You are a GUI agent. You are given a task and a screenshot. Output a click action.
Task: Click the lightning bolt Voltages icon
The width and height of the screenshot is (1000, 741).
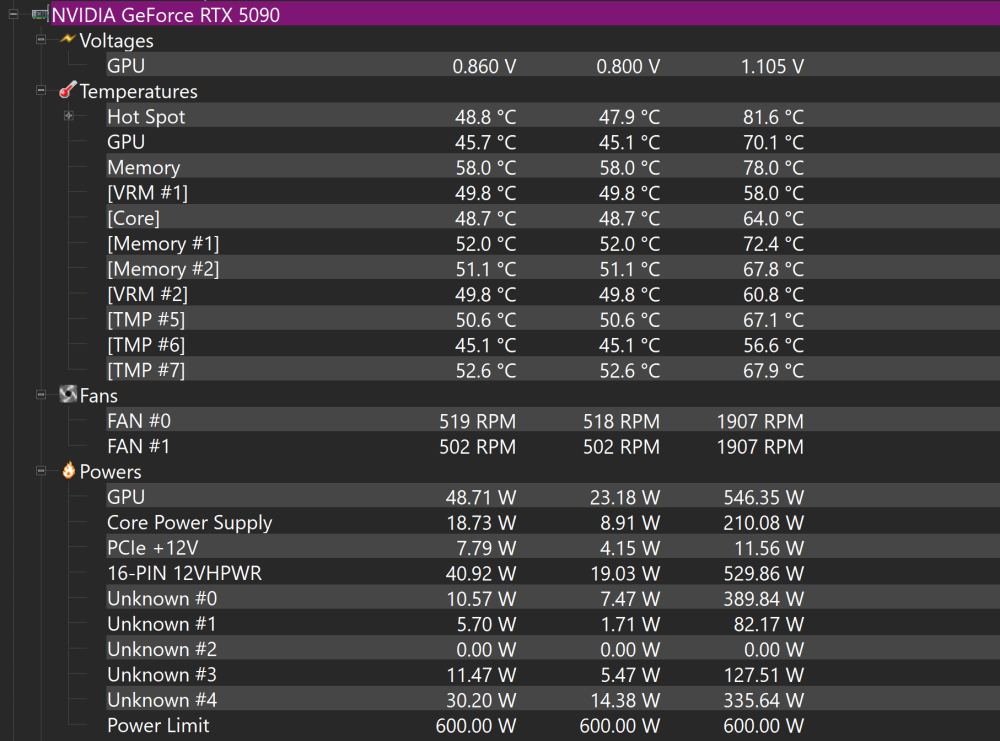[68, 39]
